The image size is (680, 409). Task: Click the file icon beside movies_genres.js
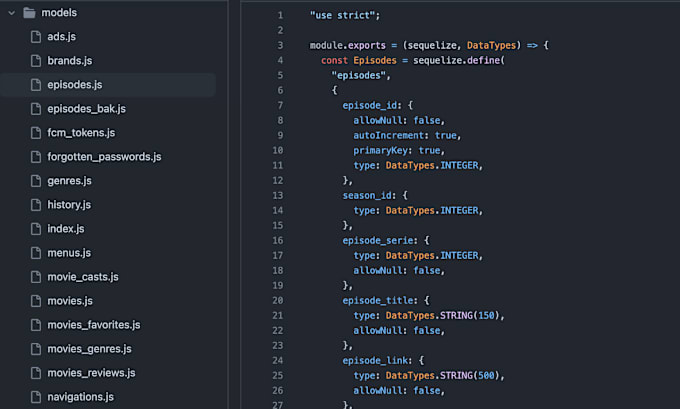[x=36, y=349]
